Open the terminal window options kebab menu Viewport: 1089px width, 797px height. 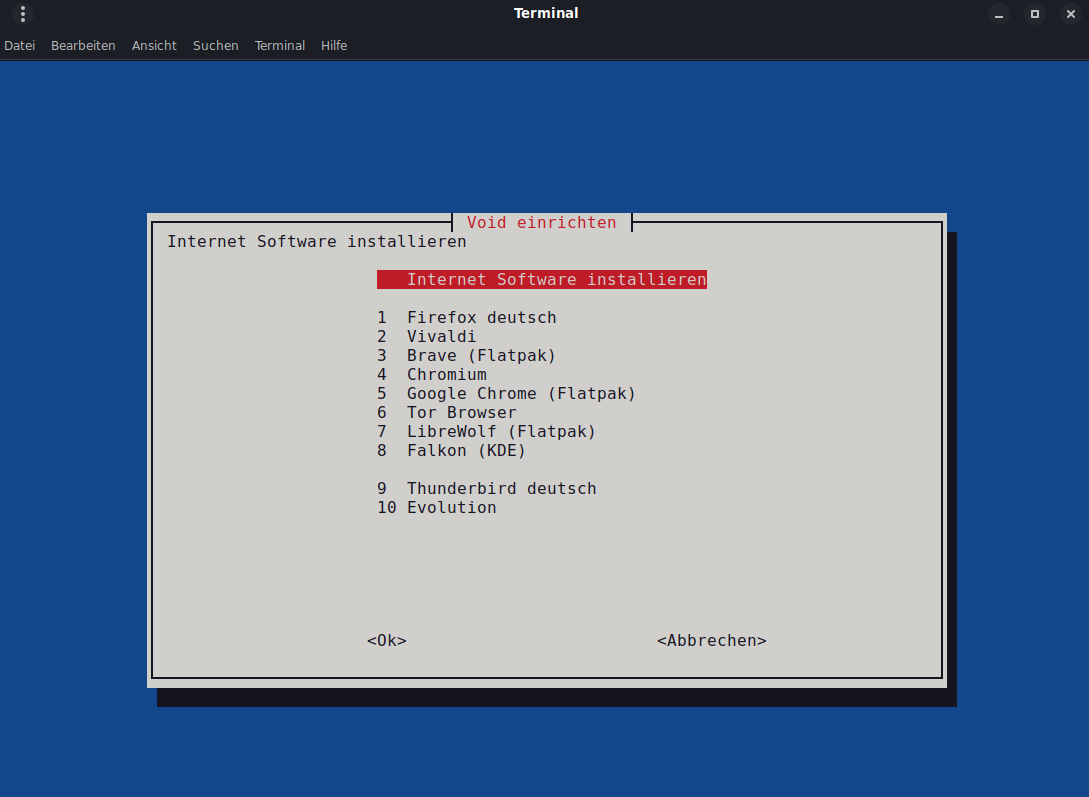click(x=23, y=13)
